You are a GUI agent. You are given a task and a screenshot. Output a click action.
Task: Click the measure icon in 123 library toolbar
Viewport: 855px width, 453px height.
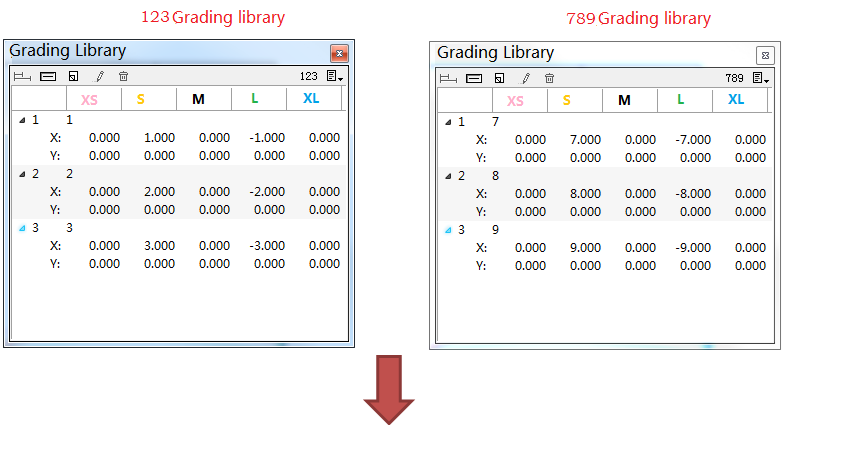(x=22, y=76)
